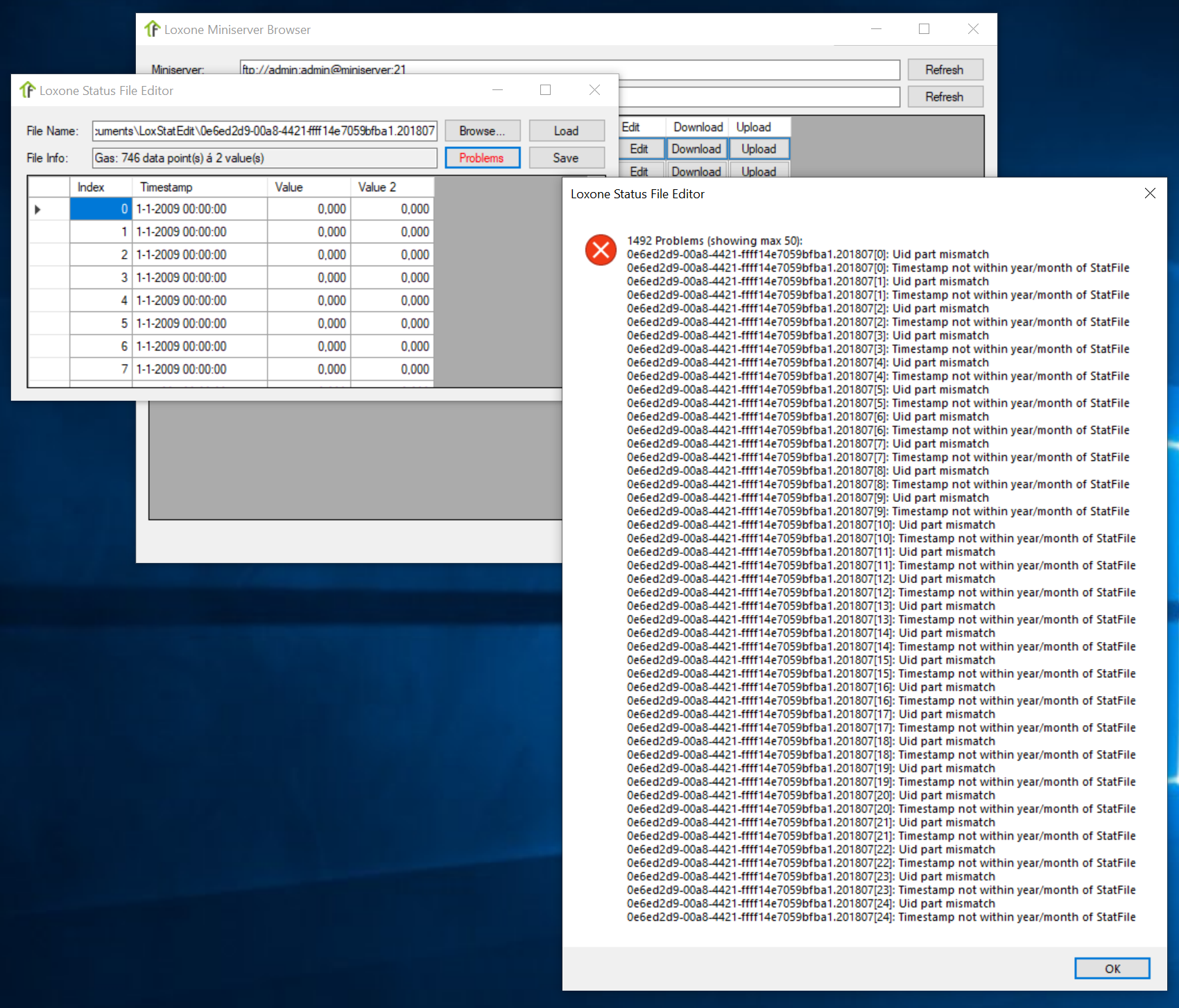This screenshot has height=1008, width=1179.
Task: Click Download button in first grid row
Action: click(696, 149)
